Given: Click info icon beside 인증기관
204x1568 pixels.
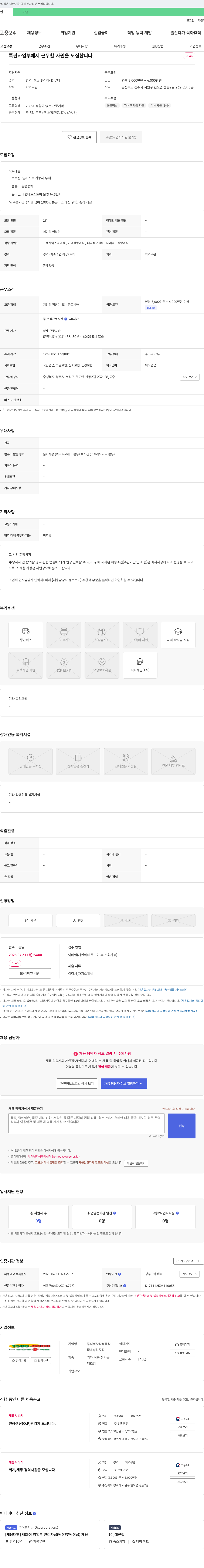Looking at the screenshot, I should (119, 1274).
